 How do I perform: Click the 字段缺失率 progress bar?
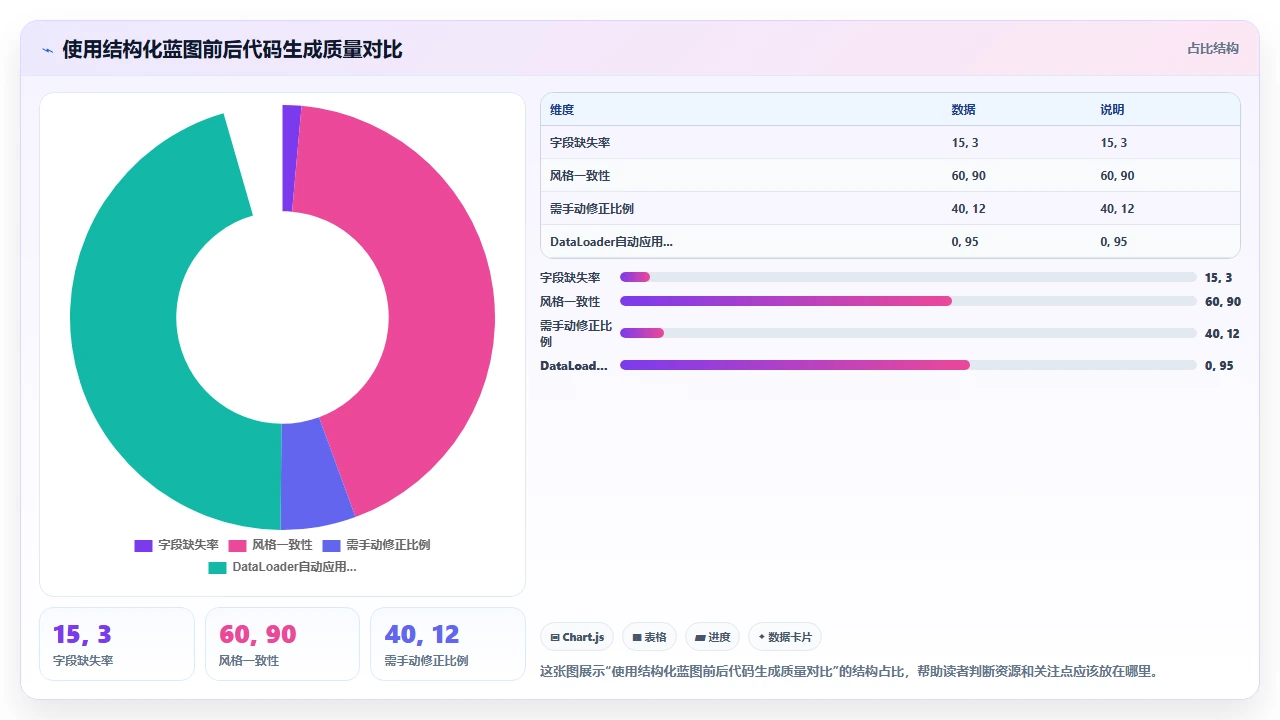click(x=908, y=277)
